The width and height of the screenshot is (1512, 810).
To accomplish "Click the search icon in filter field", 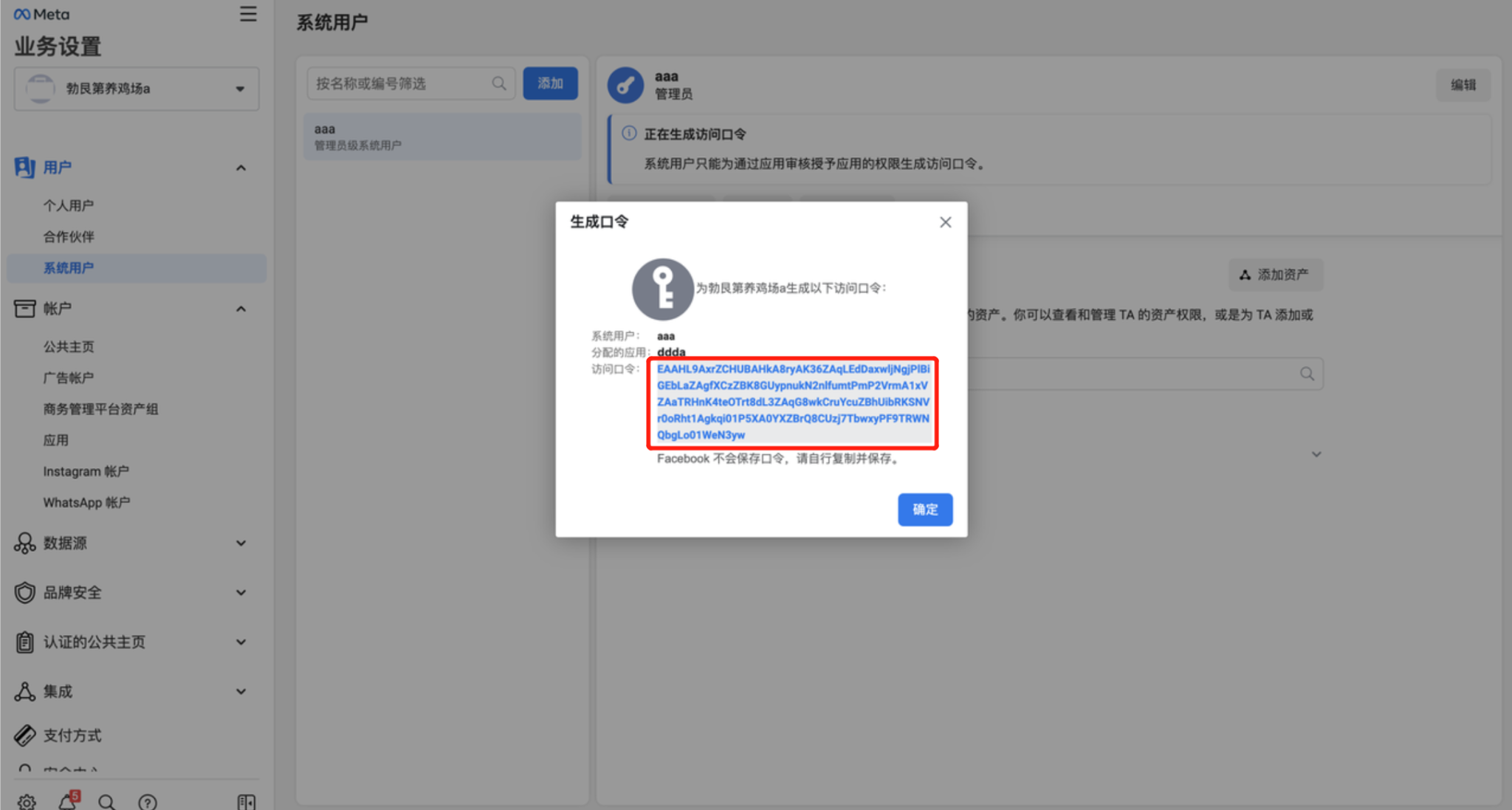I will tap(499, 83).
